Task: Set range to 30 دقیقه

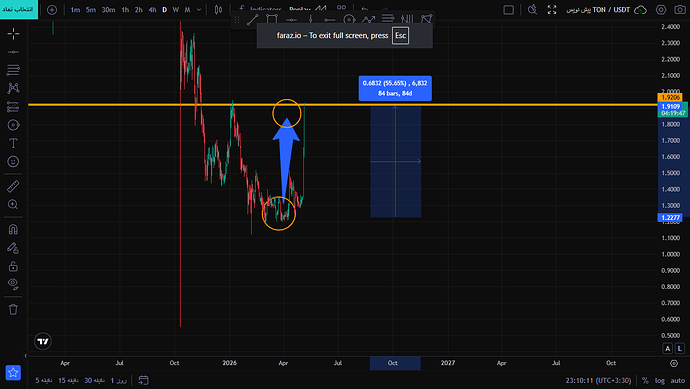Action: click(x=94, y=380)
